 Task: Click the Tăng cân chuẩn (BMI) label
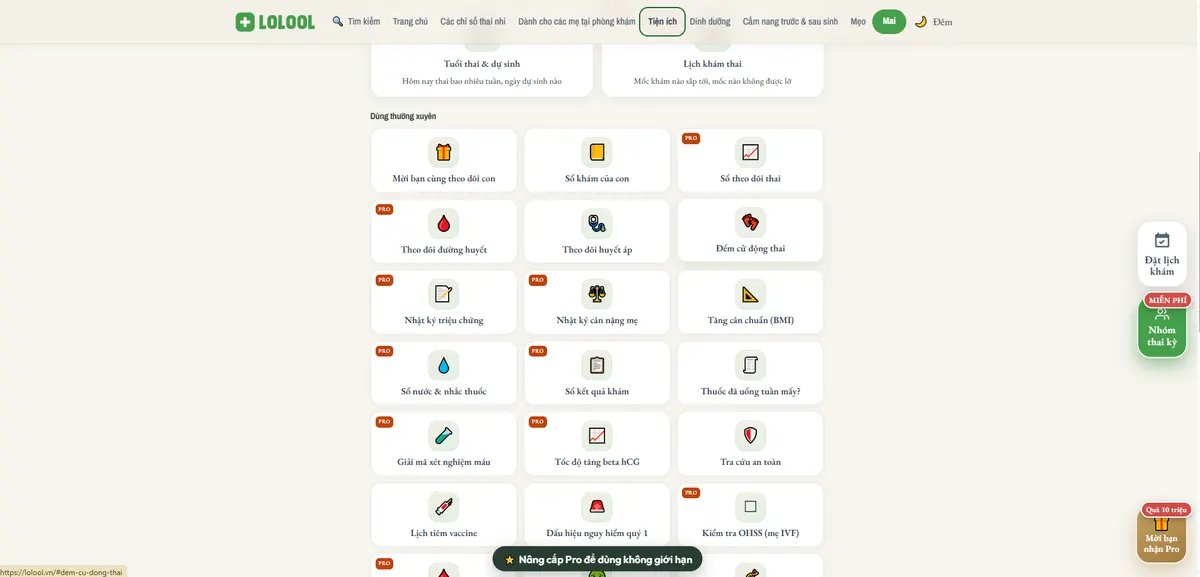click(751, 321)
